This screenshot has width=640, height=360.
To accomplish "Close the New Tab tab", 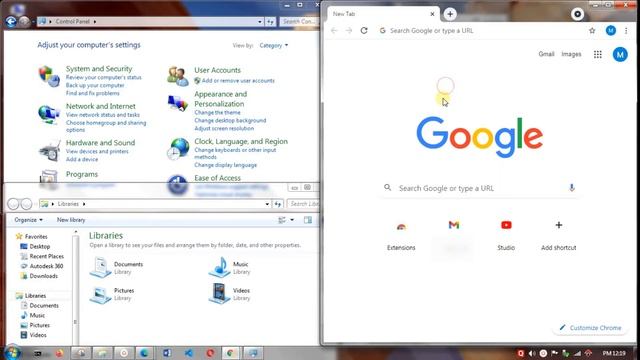I will (432, 14).
